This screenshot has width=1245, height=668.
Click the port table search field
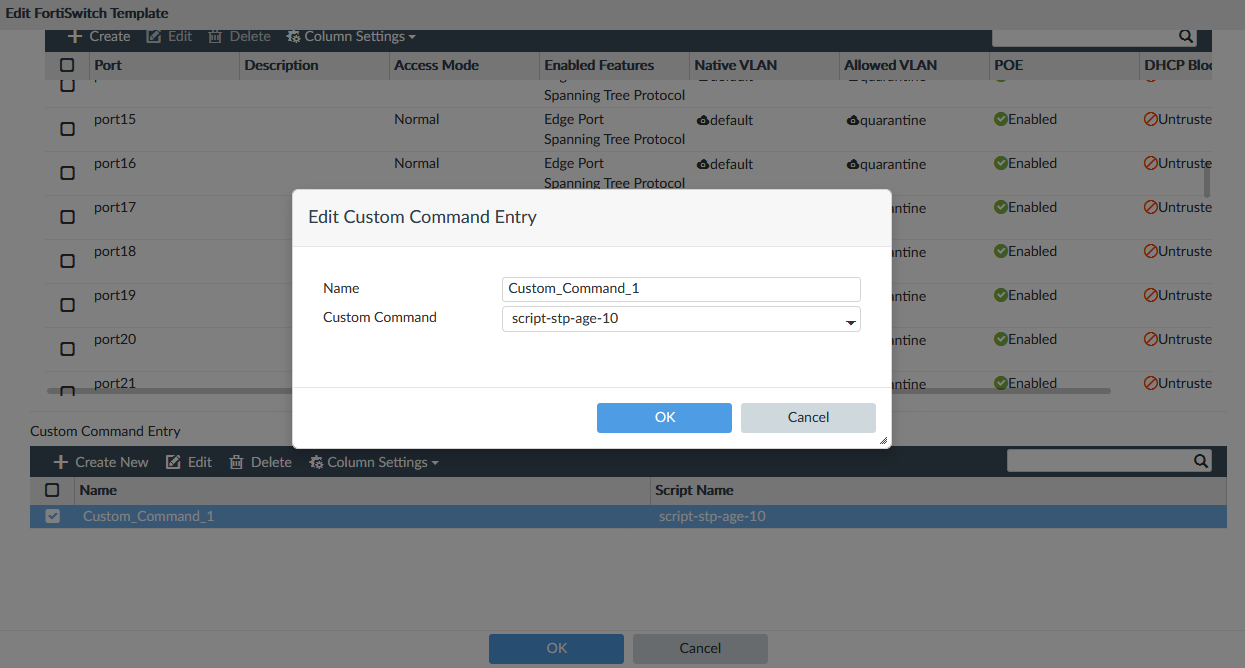(1085, 36)
